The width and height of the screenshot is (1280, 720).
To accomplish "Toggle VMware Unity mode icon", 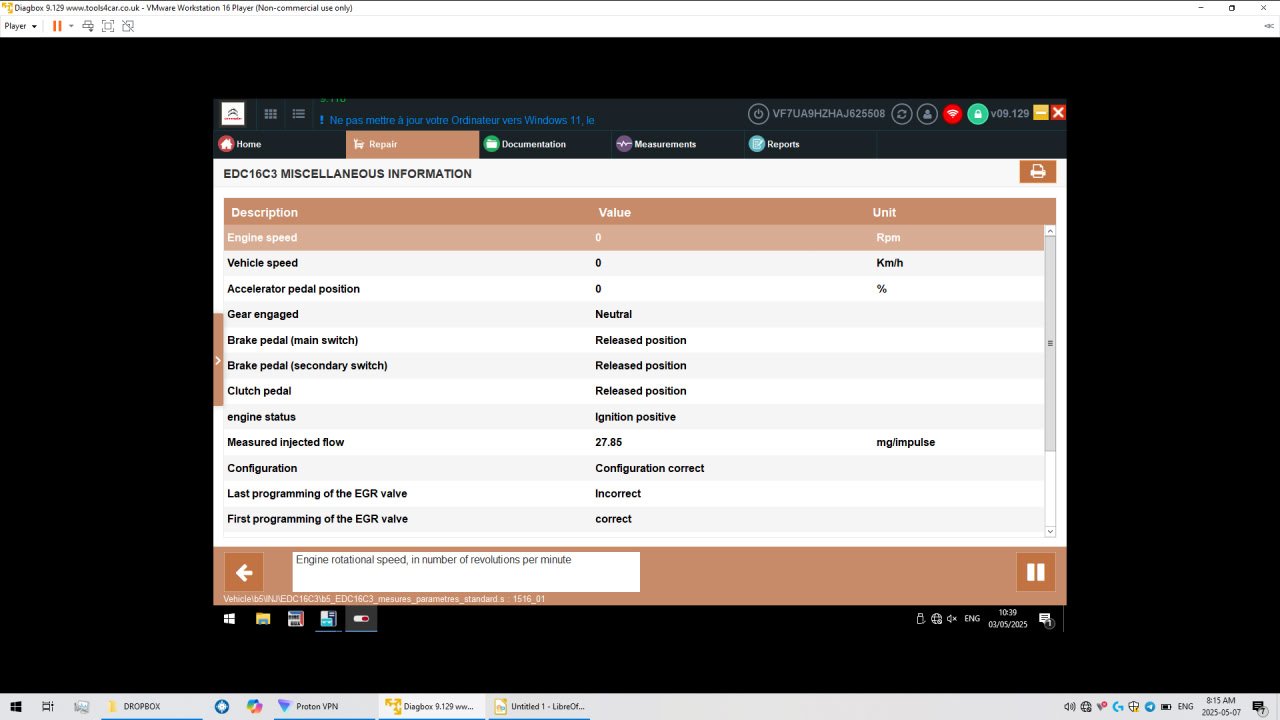I will tap(128, 26).
